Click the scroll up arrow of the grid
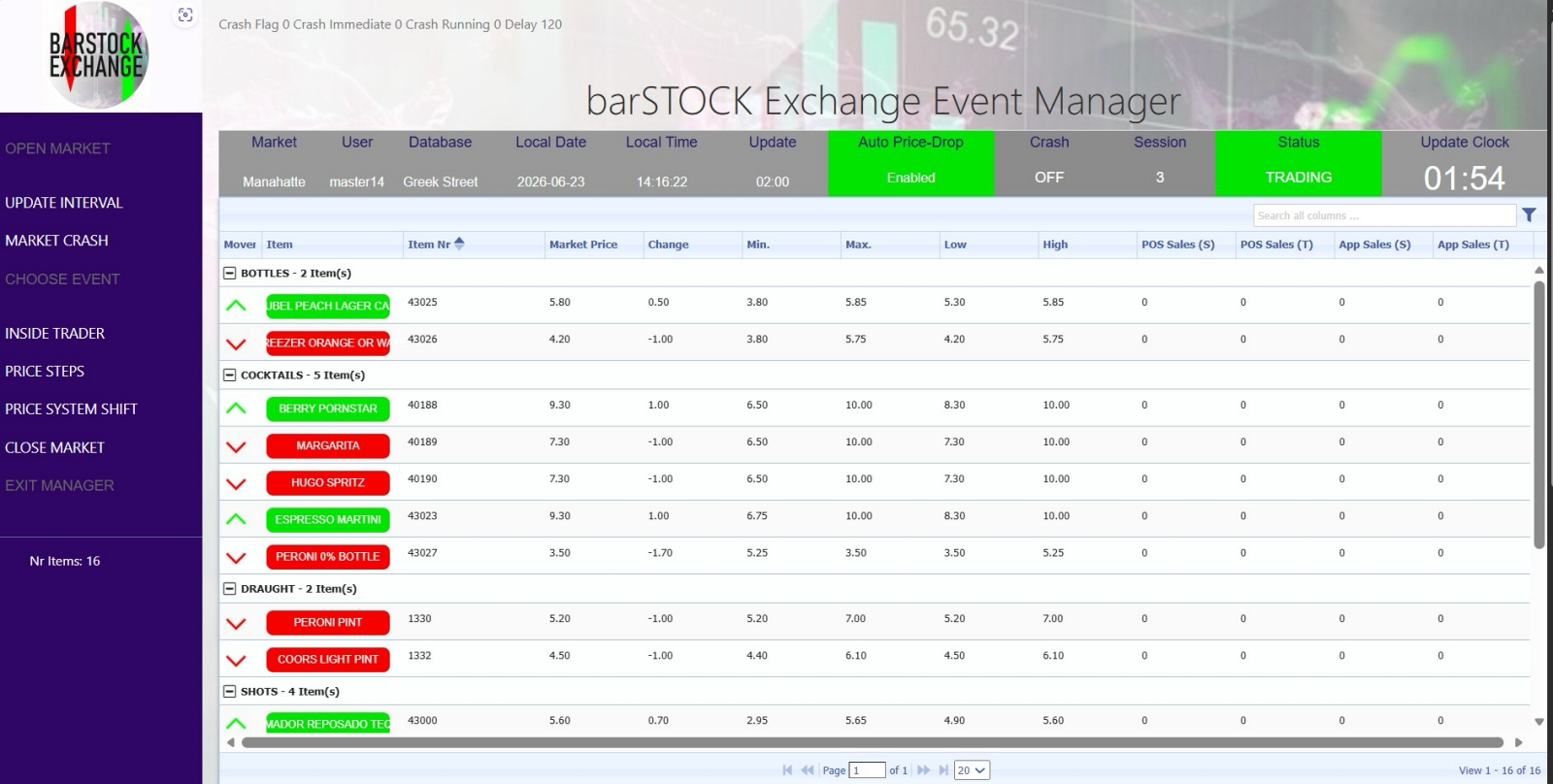Viewport: 1553px width, 784px height. (1538, 270)
